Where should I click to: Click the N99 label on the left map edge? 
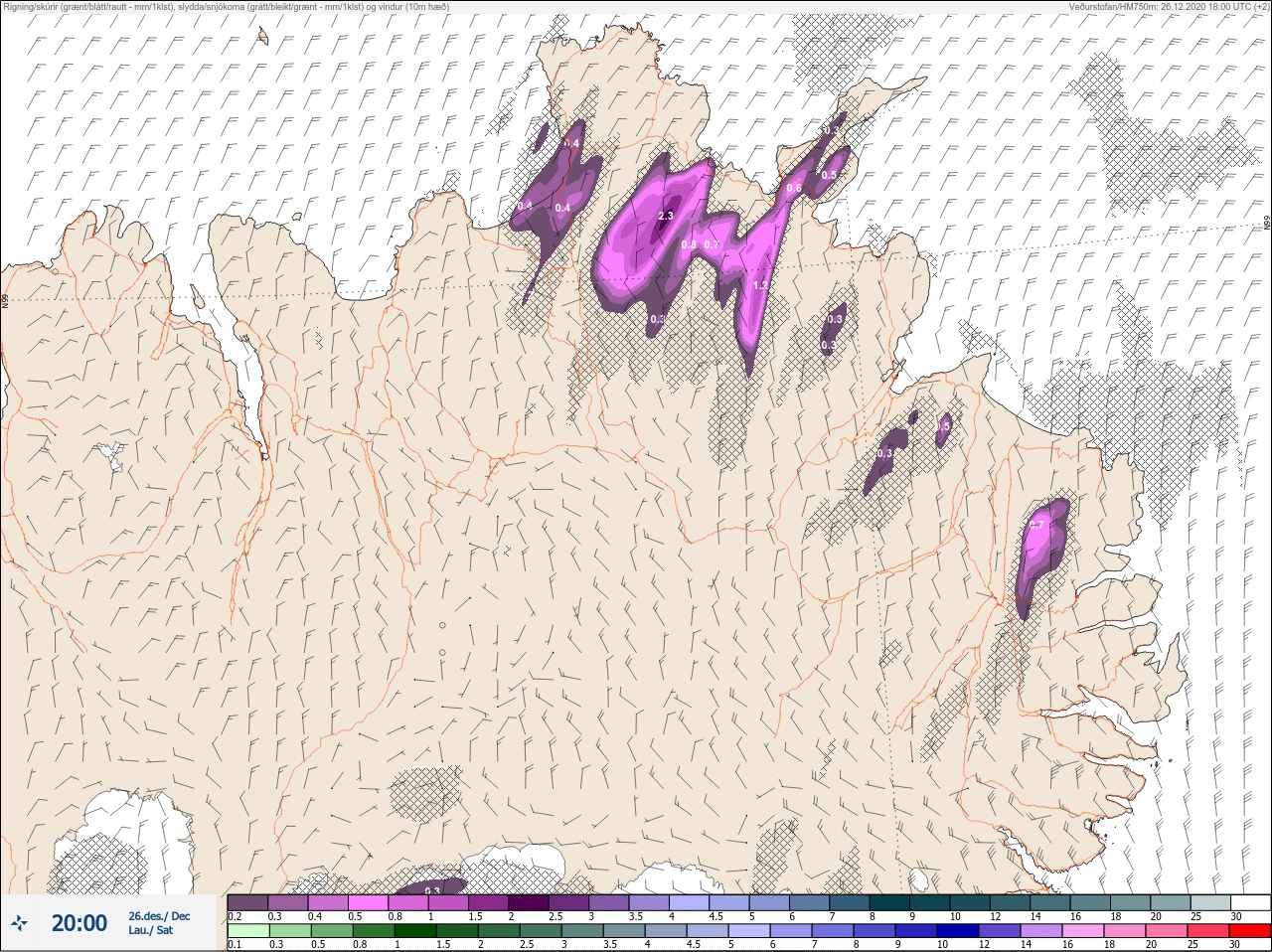click(x=5, y=300)
